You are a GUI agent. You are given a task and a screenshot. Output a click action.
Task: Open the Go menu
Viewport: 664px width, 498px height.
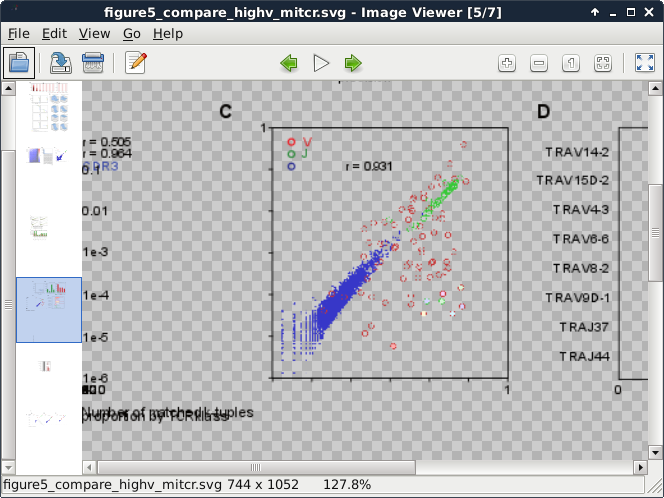(132, 33)
